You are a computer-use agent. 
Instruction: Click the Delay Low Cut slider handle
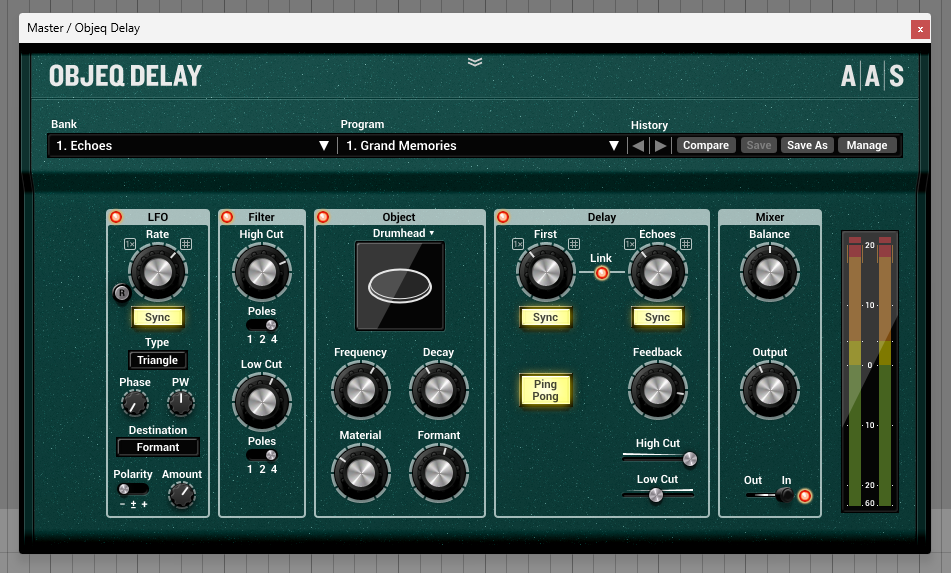coord(656,495)
